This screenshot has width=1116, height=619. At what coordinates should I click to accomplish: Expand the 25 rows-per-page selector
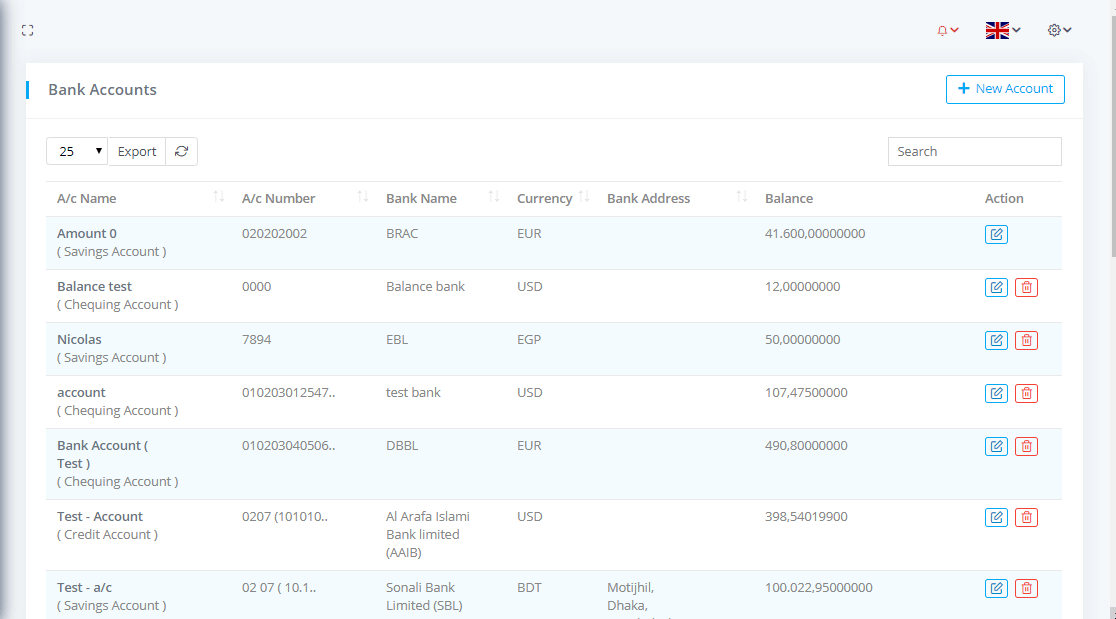click(77, 151)
